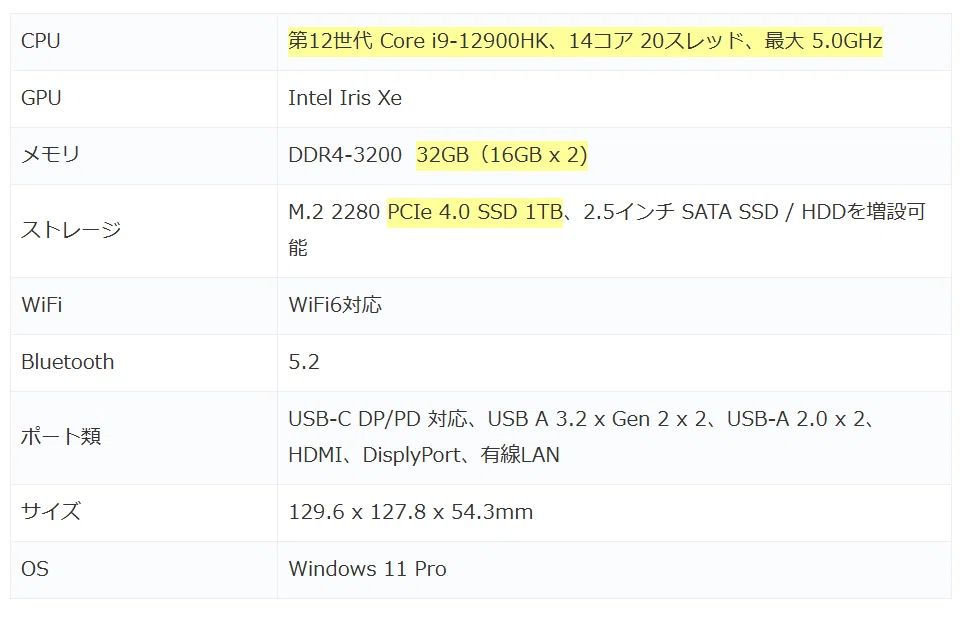Click the 'OS' row label
The width and height of the screenshot is (964, 617).
tap(35, 569)
